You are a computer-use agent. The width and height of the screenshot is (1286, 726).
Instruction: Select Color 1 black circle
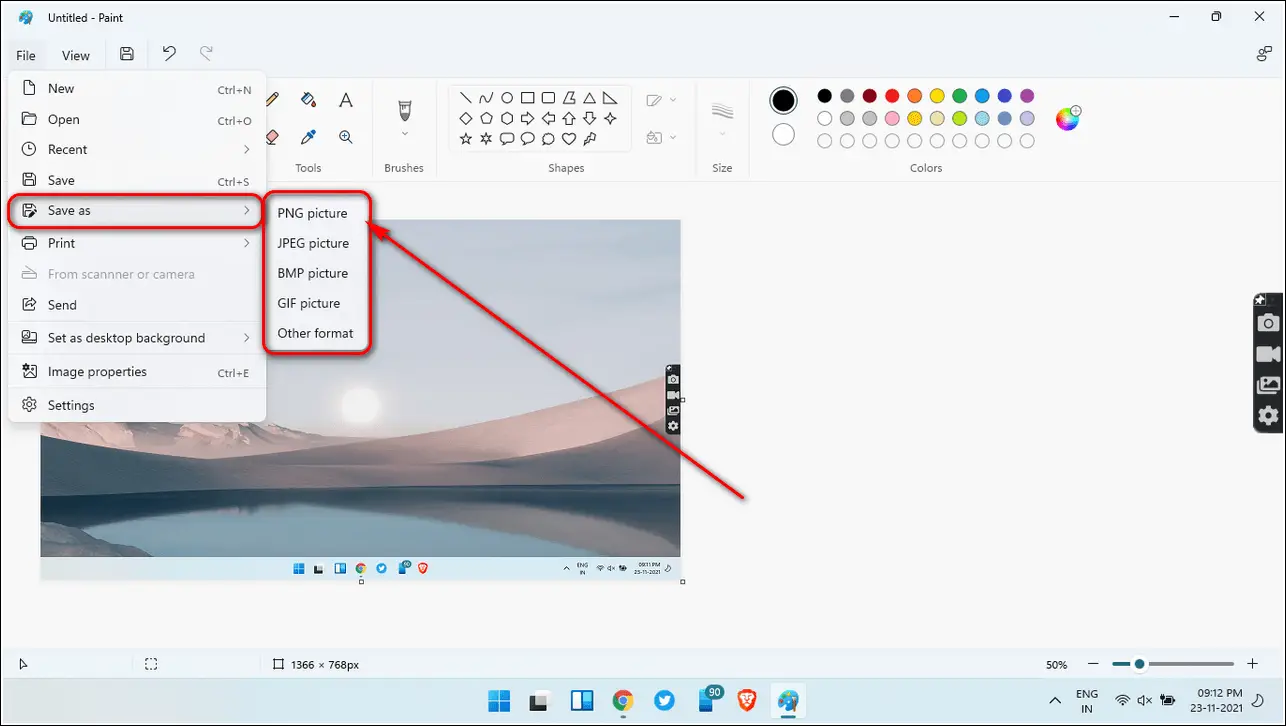tap(784, 100)
